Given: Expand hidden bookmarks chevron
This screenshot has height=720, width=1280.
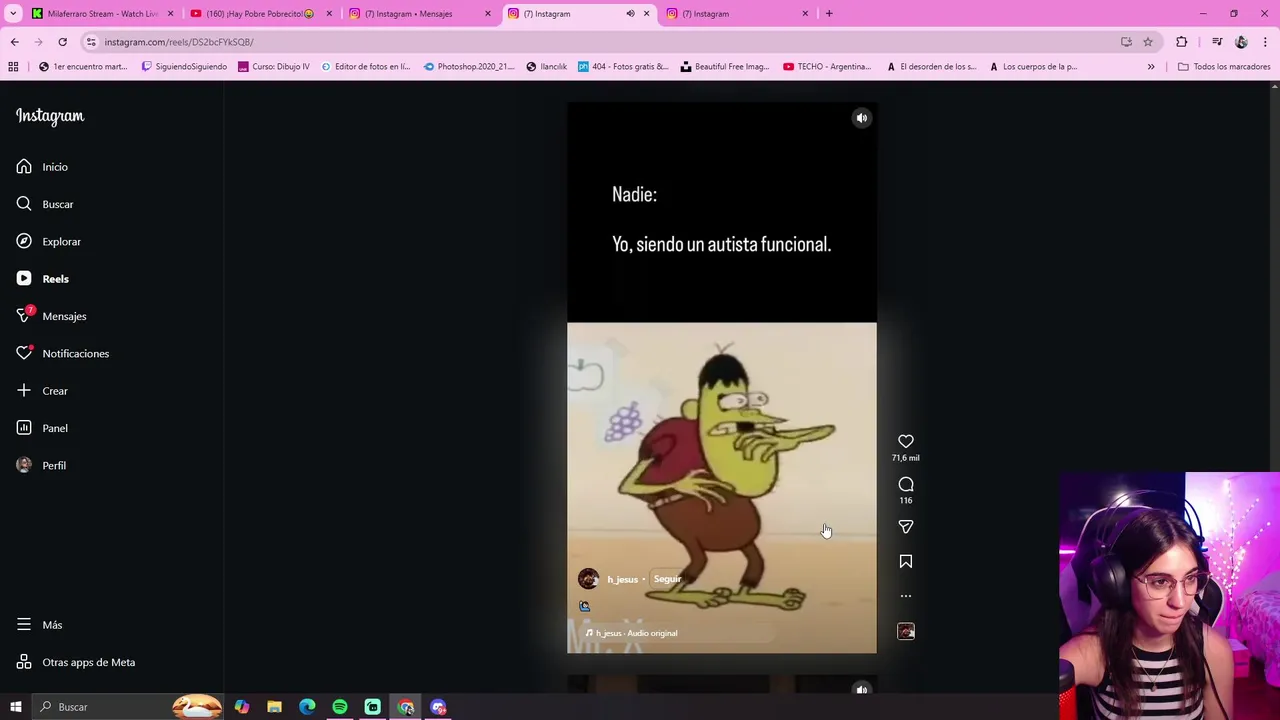Looking at the screenshot, I should [x=1151, y=67].
